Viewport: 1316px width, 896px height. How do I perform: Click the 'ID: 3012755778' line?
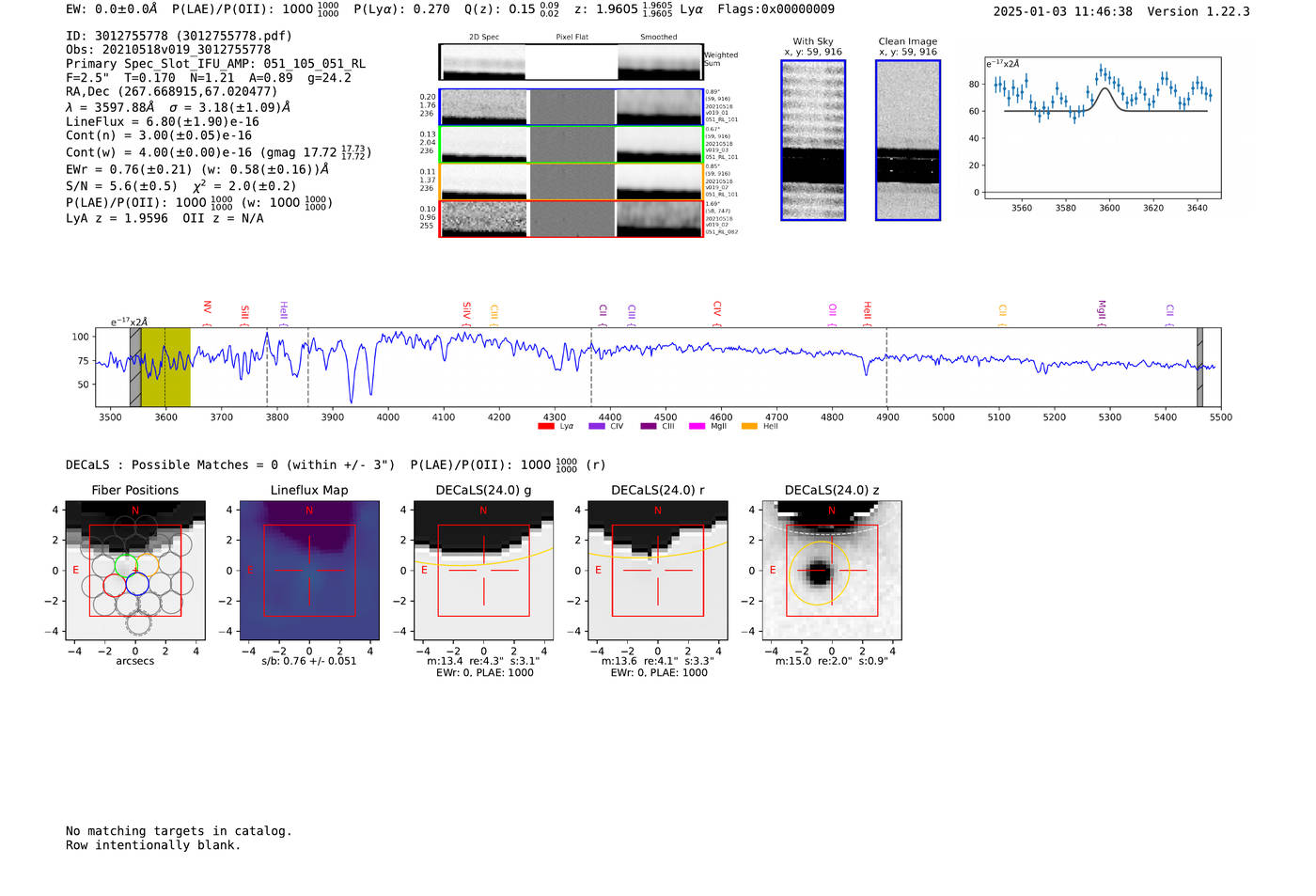[x=179, y=36]
